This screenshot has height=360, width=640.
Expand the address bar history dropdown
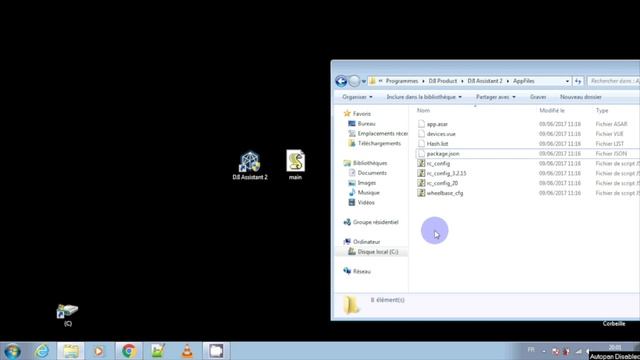(x=567, y=81)
